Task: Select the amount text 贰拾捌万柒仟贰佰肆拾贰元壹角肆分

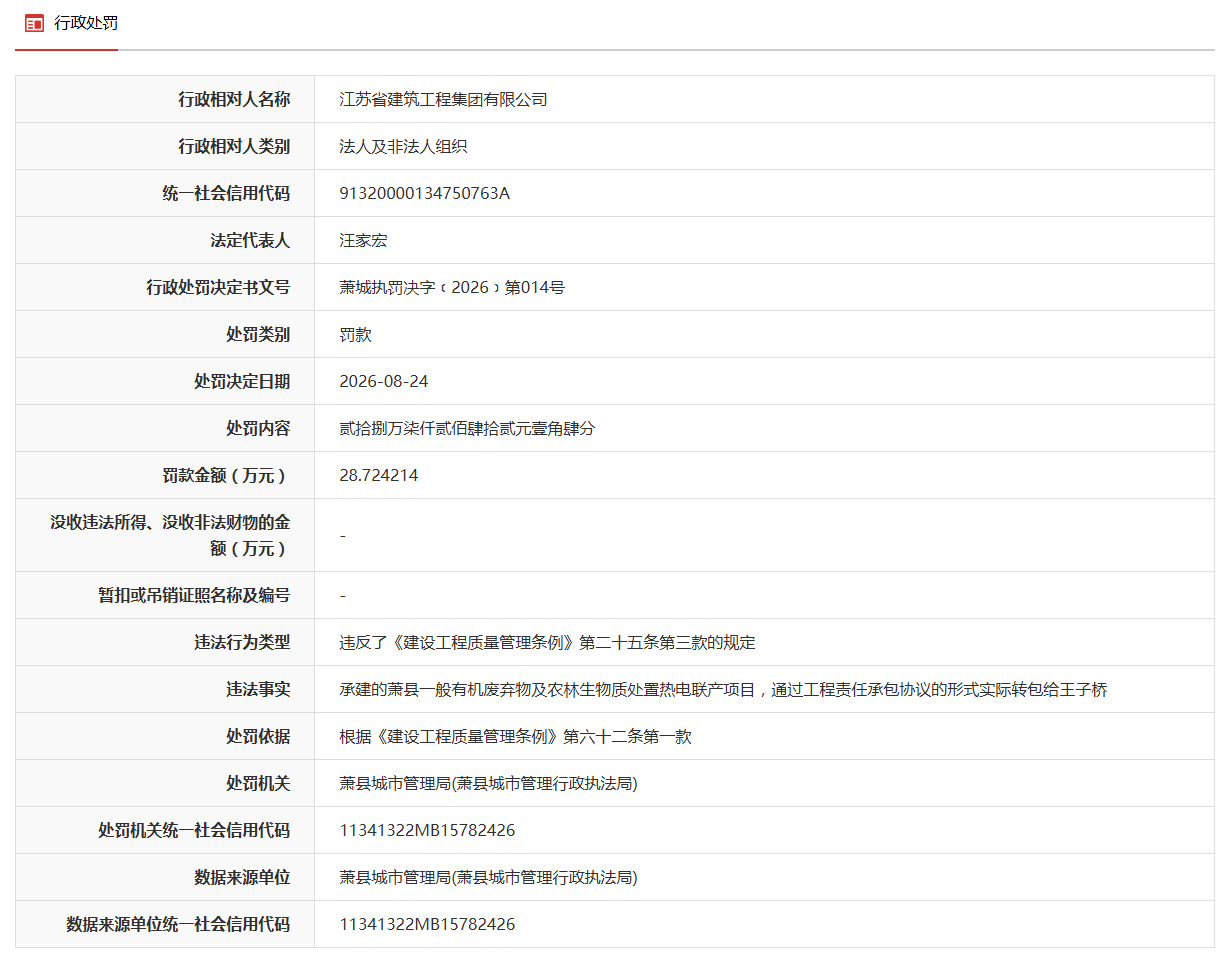Action: pos(468,428)
